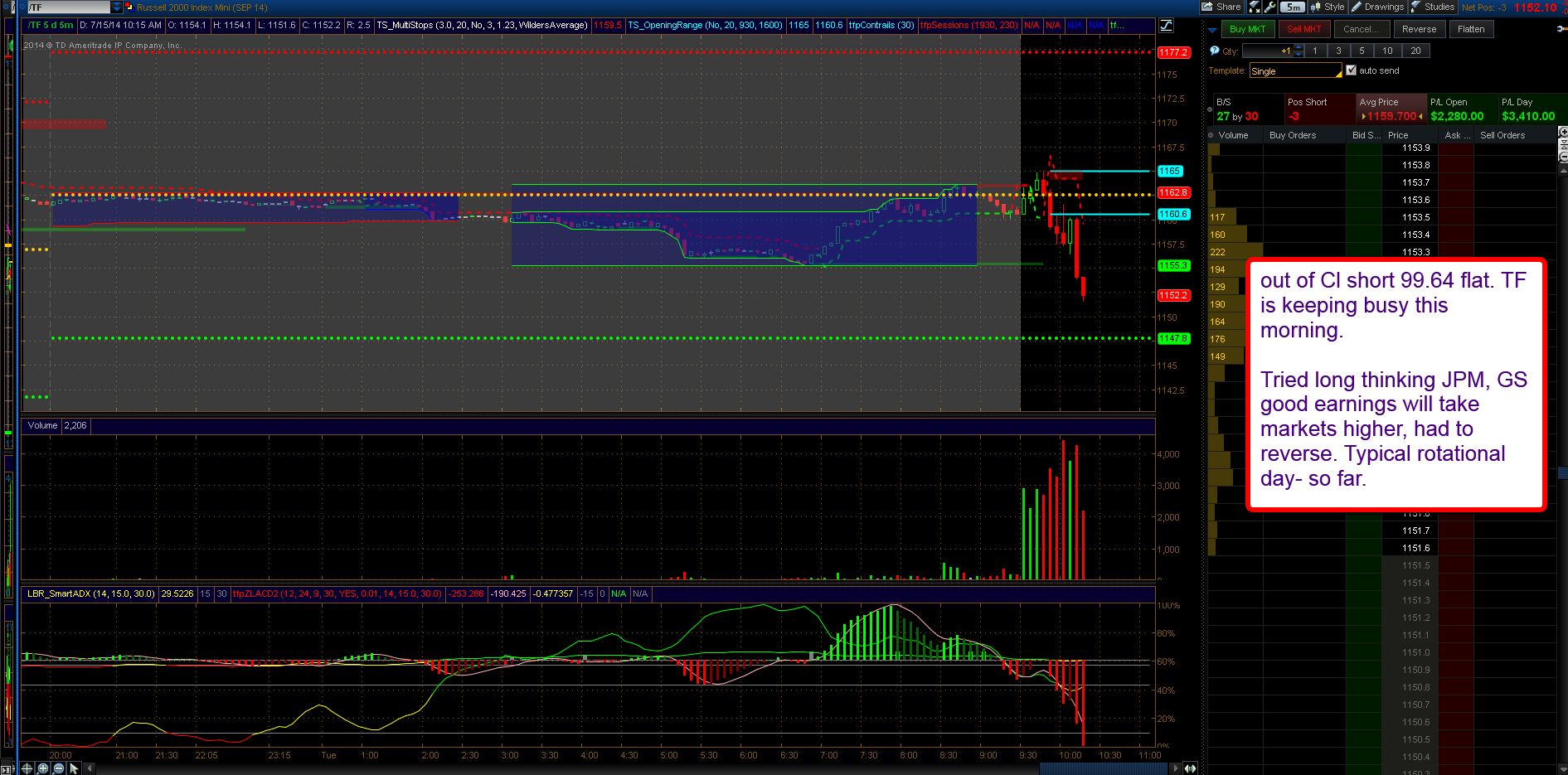Image resolution: width=1568 pixels, height=775 pixels.
Task: Click the 1155.3 green price bubble
Action: [x=1173, y=265]
